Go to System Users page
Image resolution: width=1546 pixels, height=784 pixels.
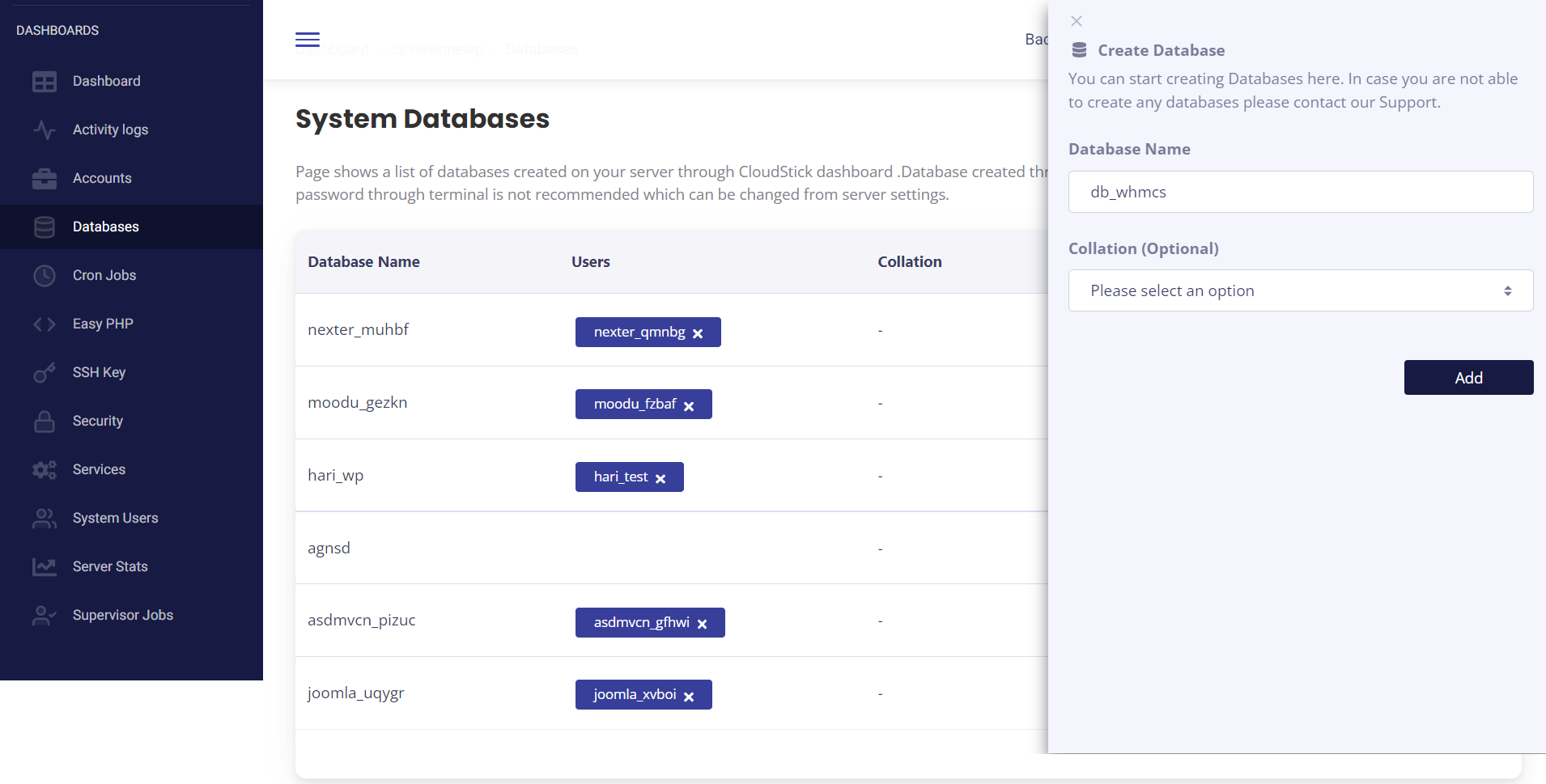coord(115,518)
